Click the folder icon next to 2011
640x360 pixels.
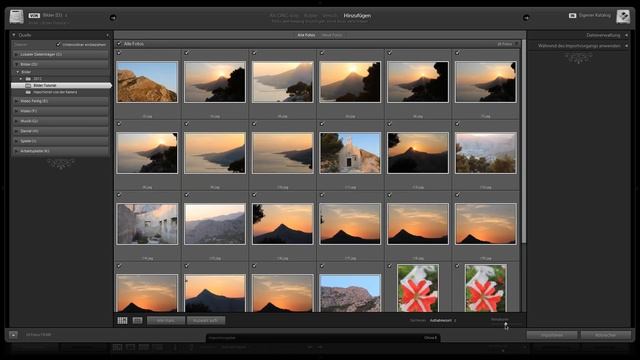point(28,78)
